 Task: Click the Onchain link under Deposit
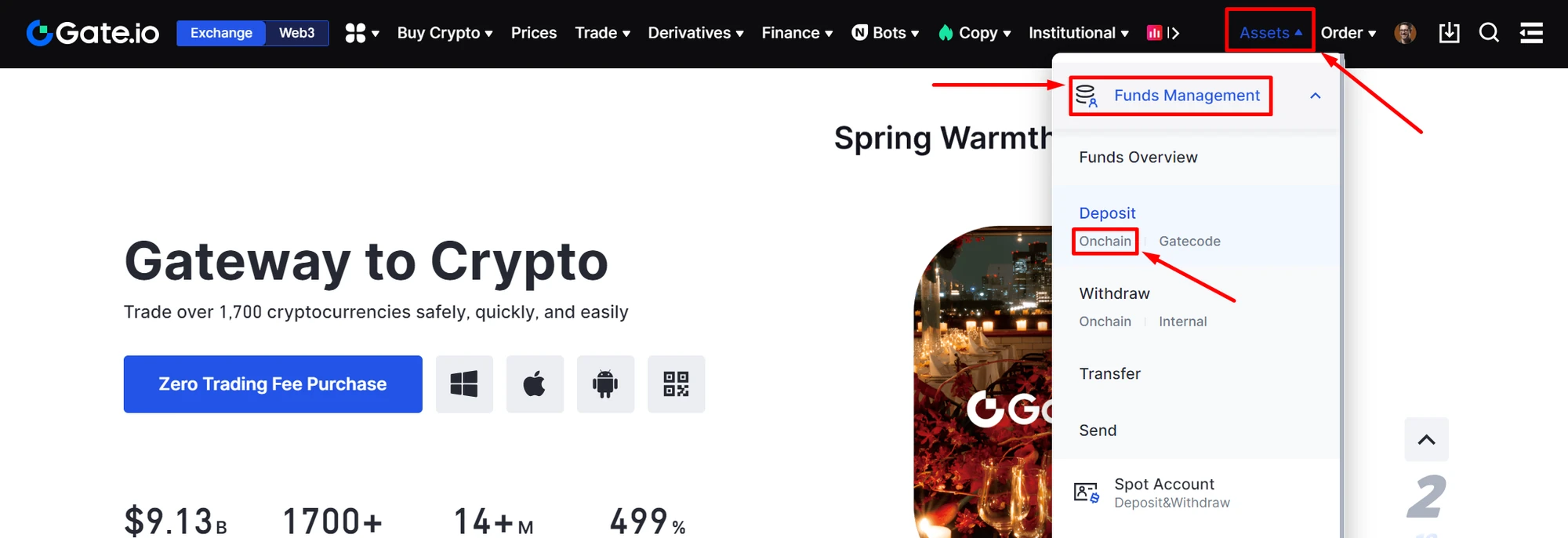tap(1105, 241)
